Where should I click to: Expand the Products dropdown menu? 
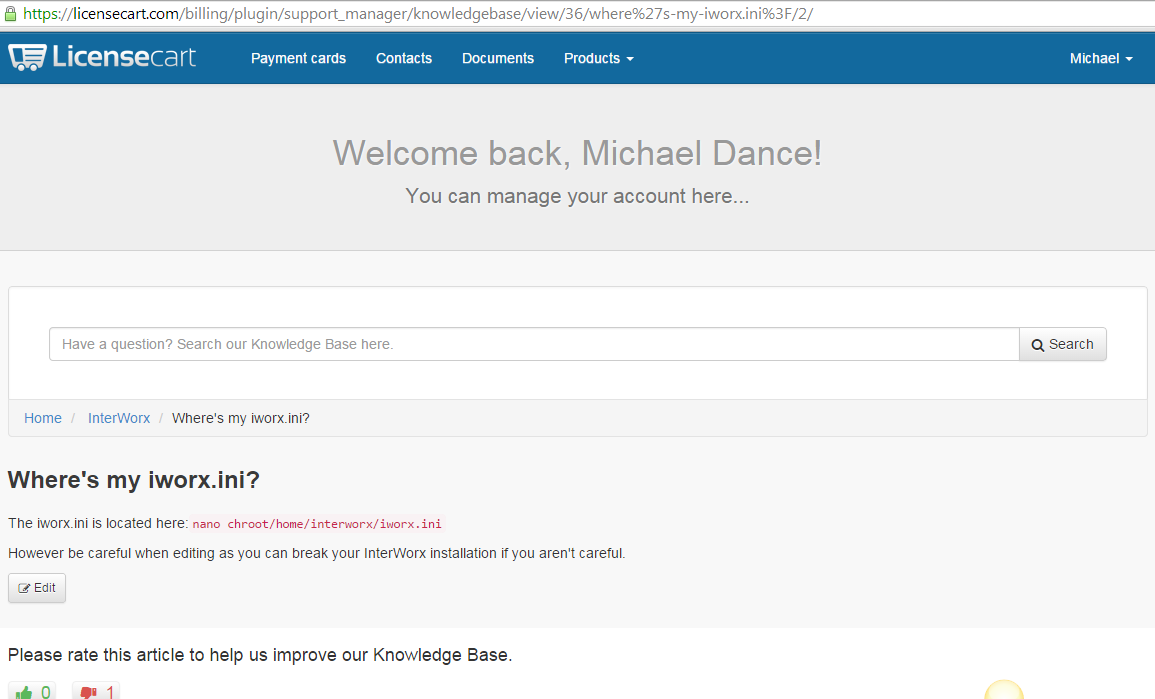point(598,58)
